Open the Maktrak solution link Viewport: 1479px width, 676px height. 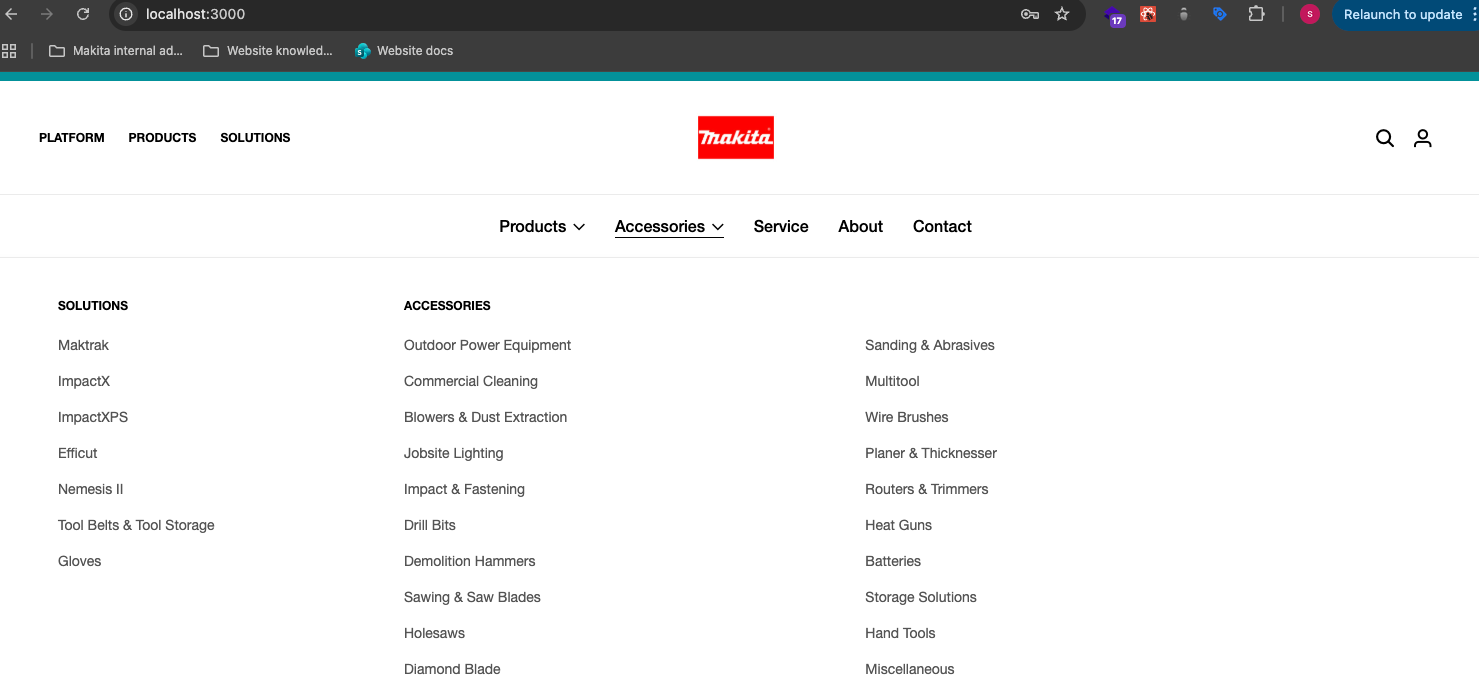[83, 345]
